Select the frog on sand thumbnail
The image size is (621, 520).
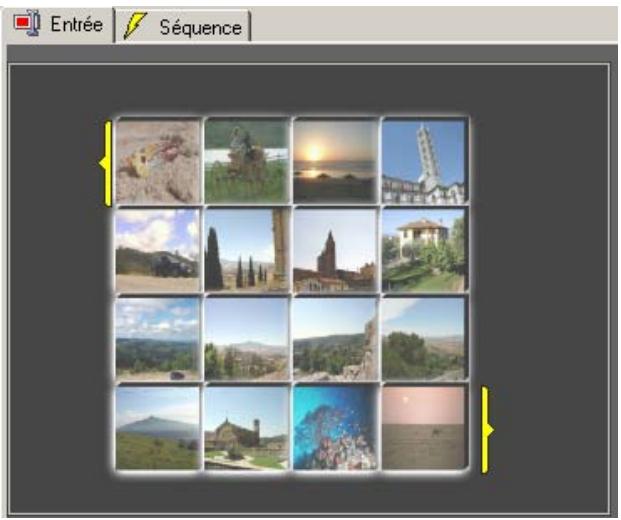pos(158,162)
